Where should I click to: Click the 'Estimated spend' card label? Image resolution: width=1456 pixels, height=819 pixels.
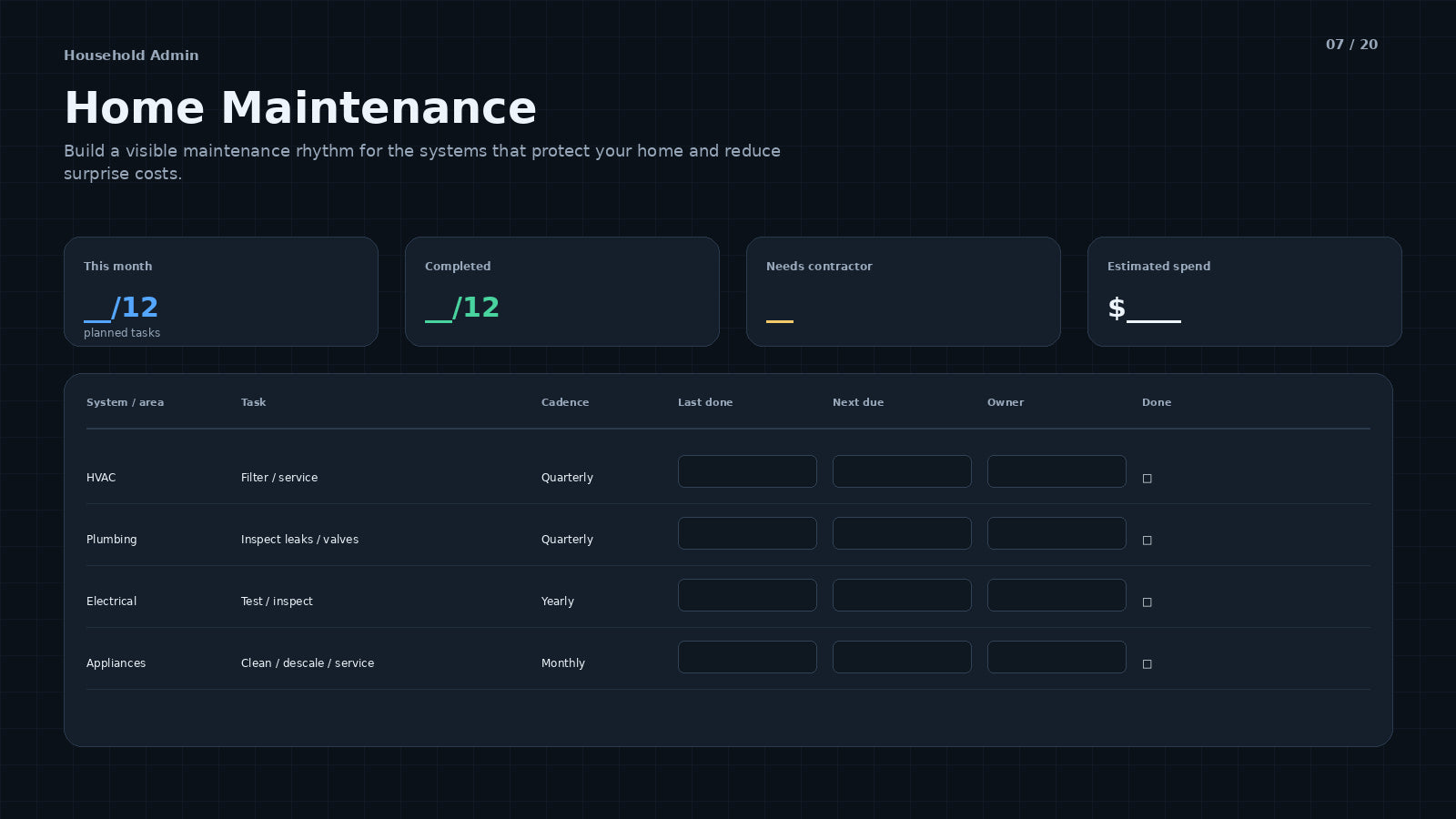click(1158, 267)
